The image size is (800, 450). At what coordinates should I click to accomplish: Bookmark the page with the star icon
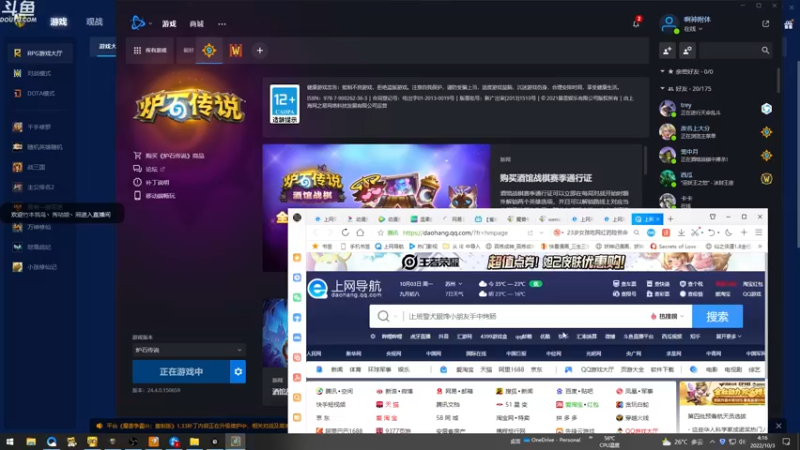click(380, 233)
